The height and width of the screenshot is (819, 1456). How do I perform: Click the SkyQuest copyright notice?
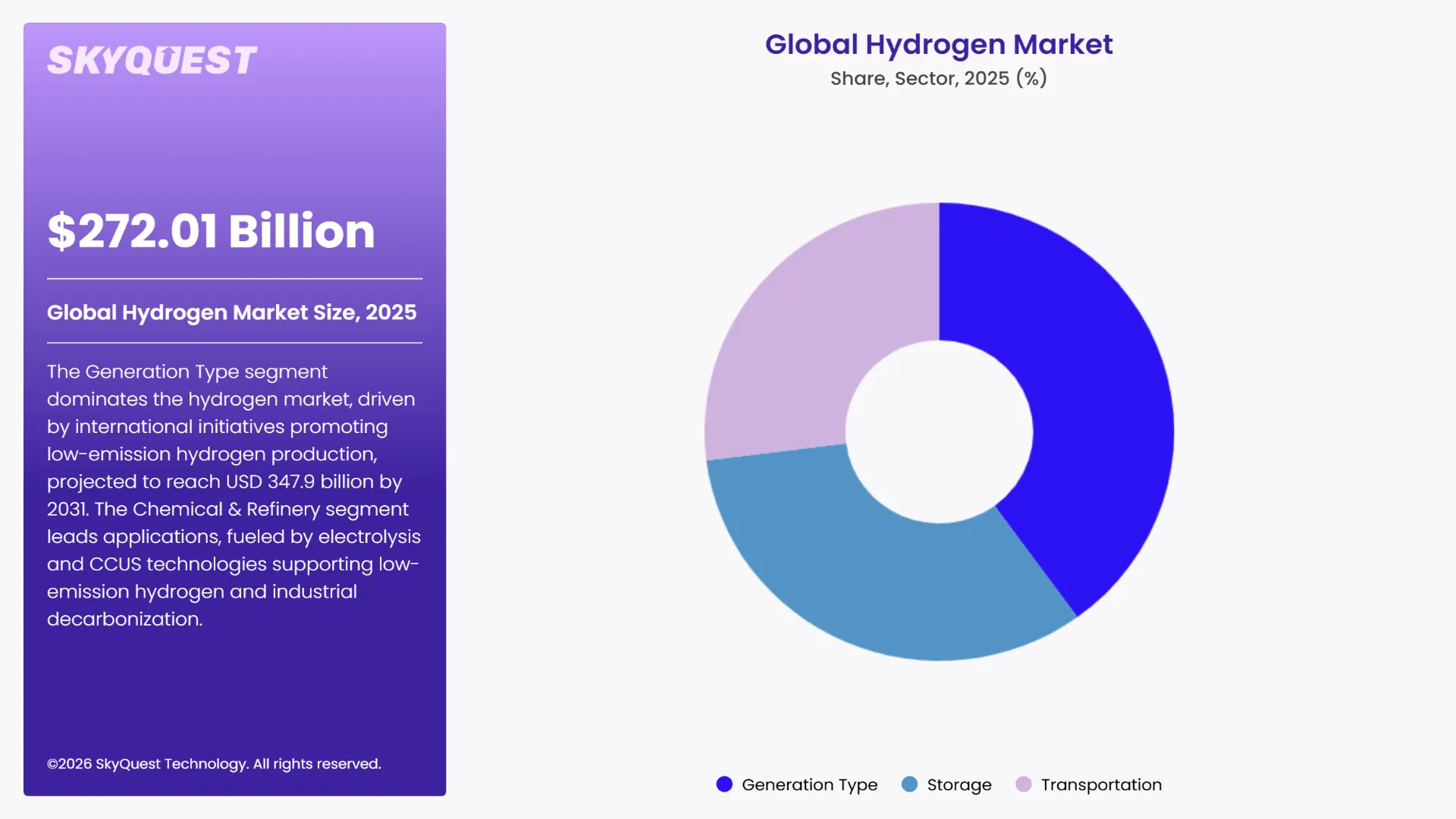coord(214,764)
